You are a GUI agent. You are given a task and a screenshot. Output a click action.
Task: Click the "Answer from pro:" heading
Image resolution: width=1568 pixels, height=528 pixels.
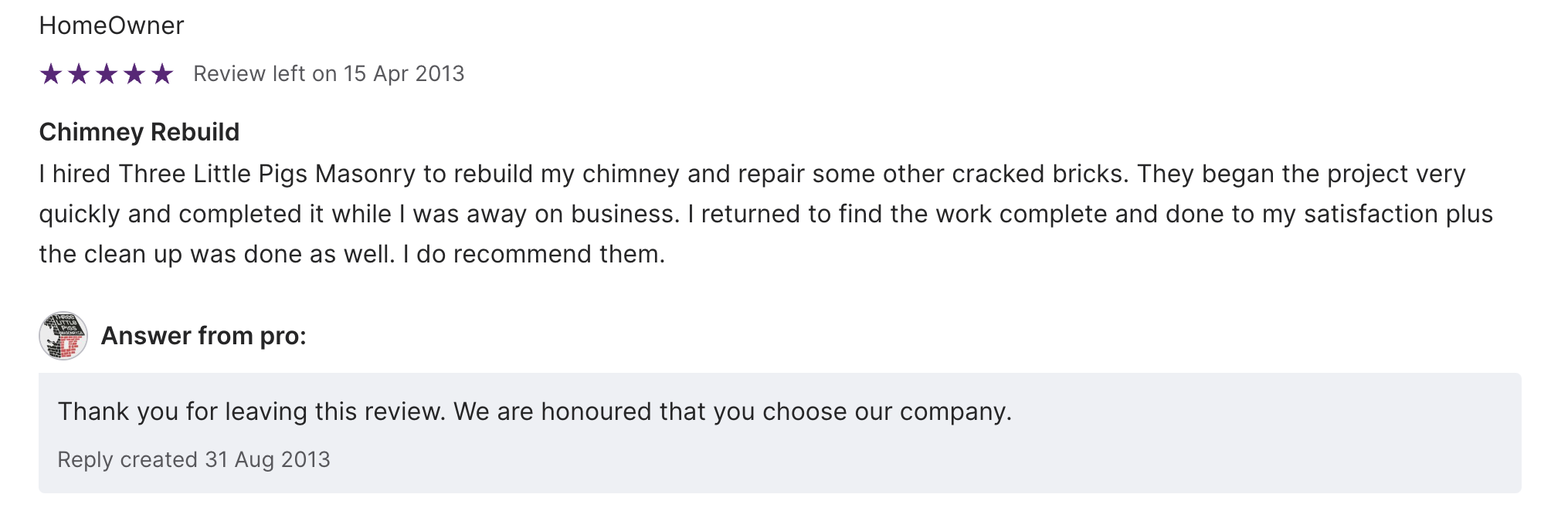click(x=204, y=336)
